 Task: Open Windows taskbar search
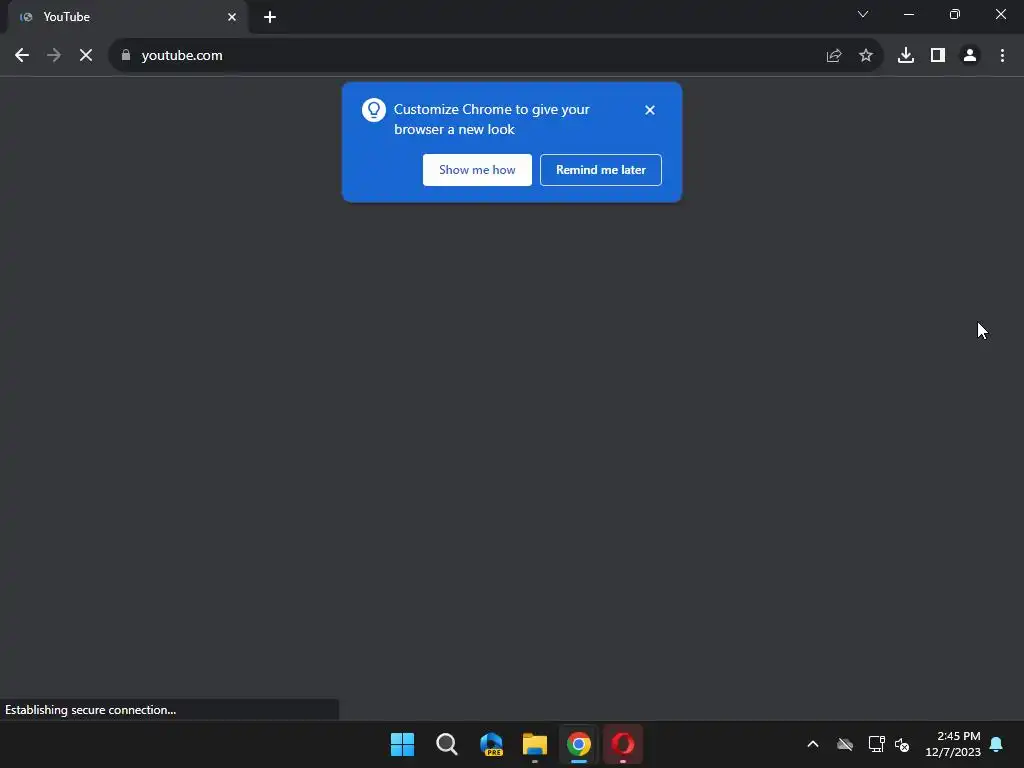pyautogui.click(x=447, y=744)
